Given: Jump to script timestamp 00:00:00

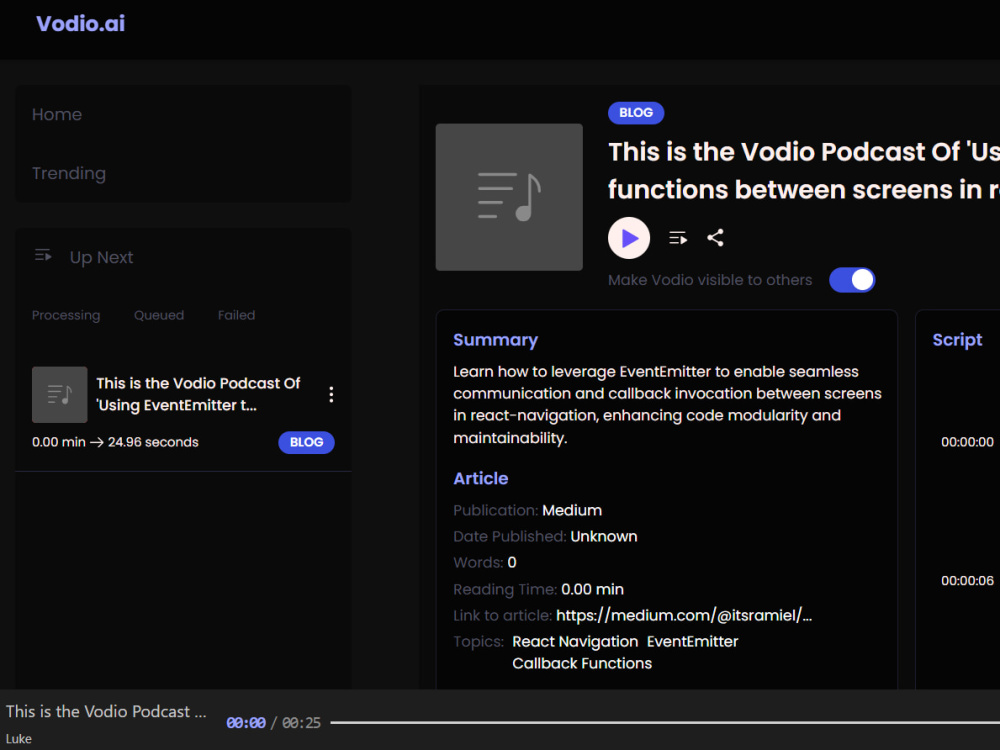Looking at the screenshot, I should click(x=967, y=442).
